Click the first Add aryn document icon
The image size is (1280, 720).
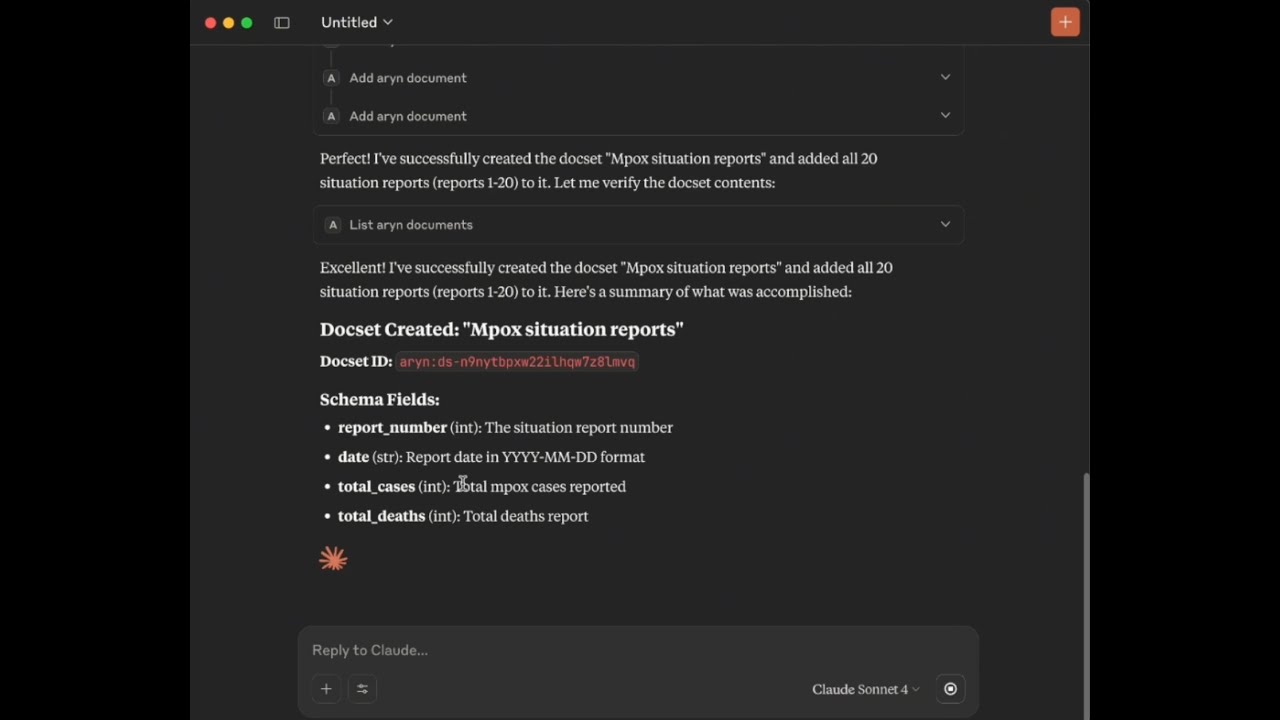(x=331, y=78)
